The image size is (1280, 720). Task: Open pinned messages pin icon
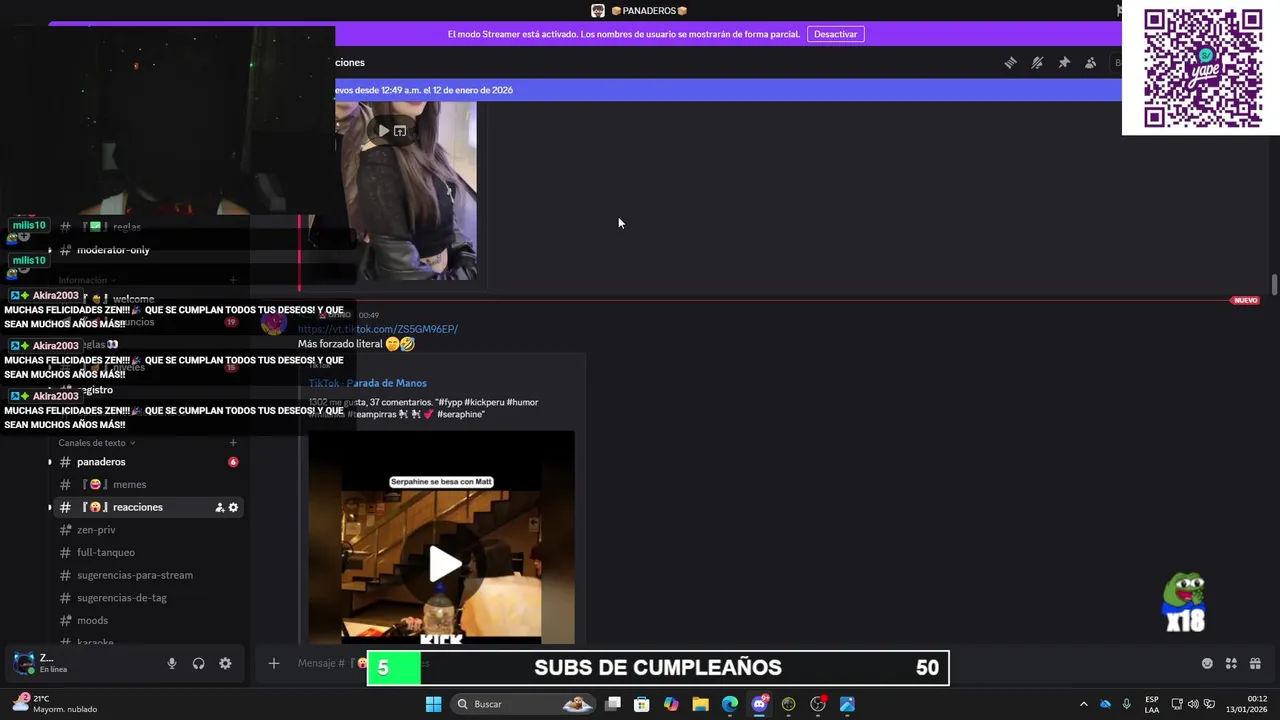point(1064,62)
